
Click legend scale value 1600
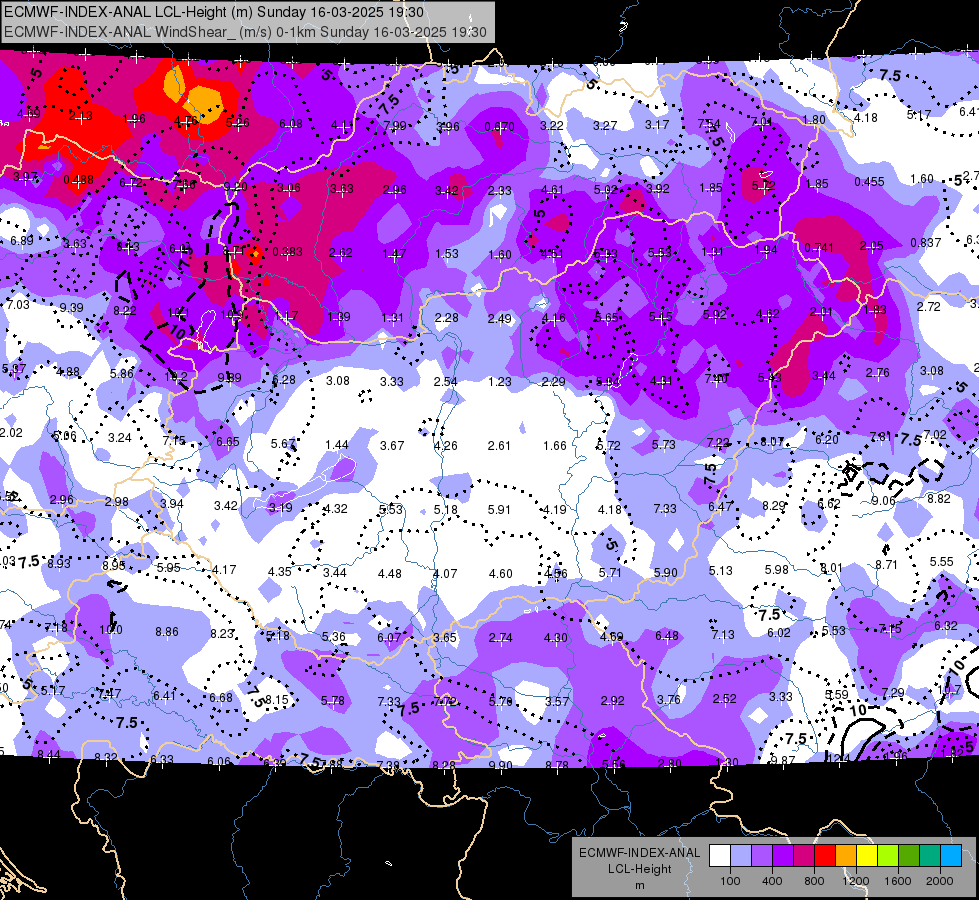pos(898,881)
